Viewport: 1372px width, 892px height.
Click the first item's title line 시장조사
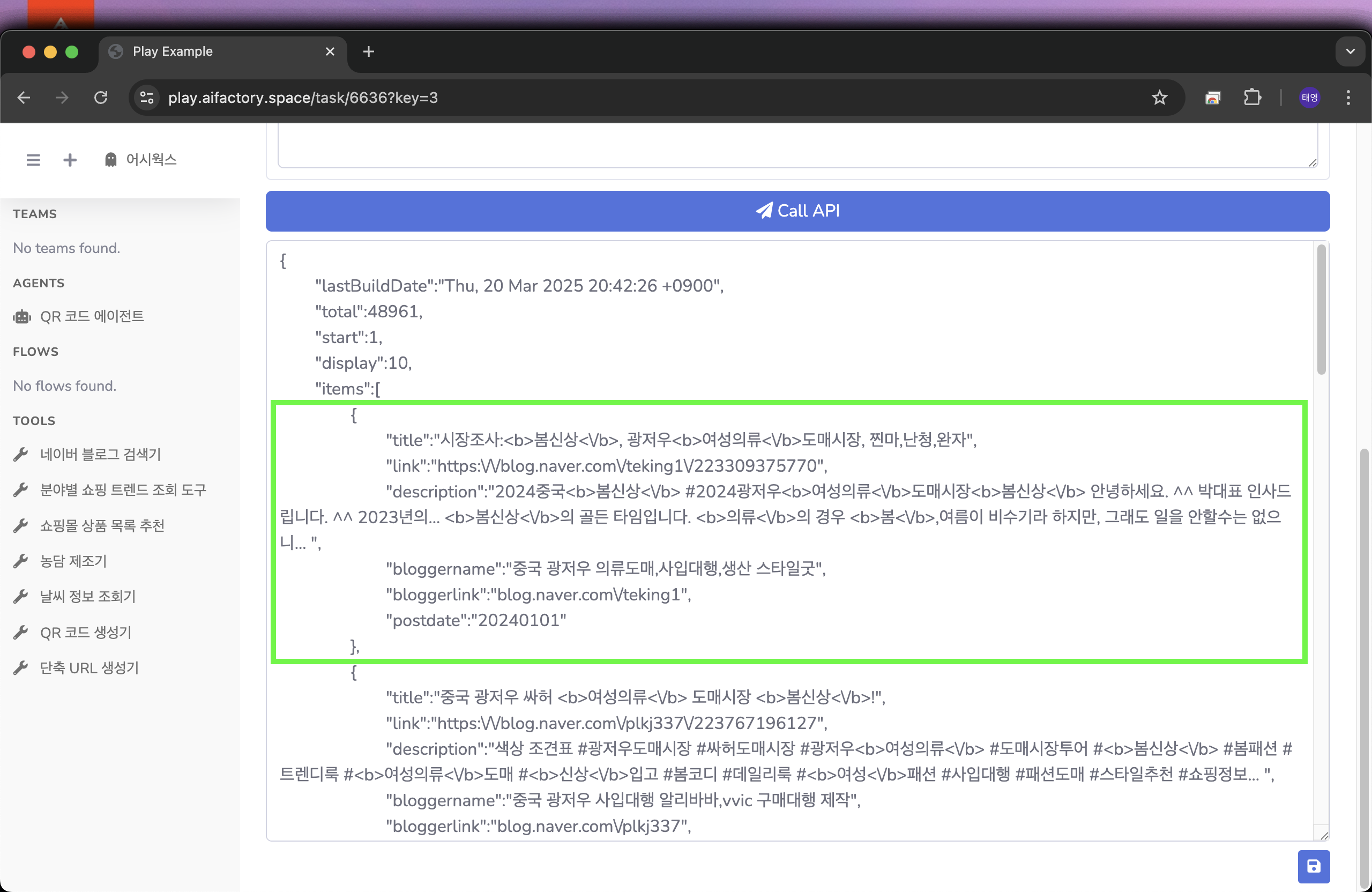click(x=681, y=441)
